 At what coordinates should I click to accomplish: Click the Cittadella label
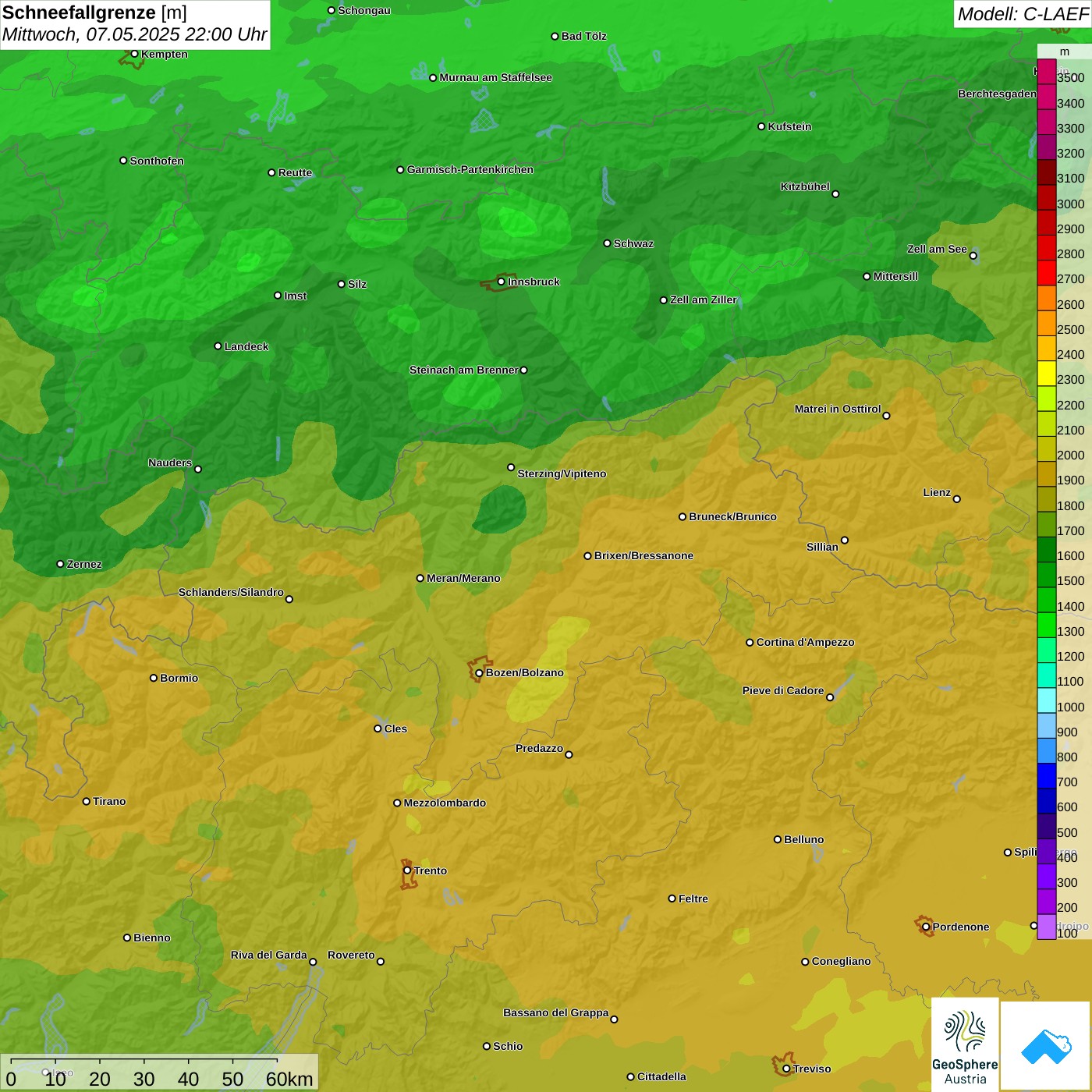(661, 1076)
